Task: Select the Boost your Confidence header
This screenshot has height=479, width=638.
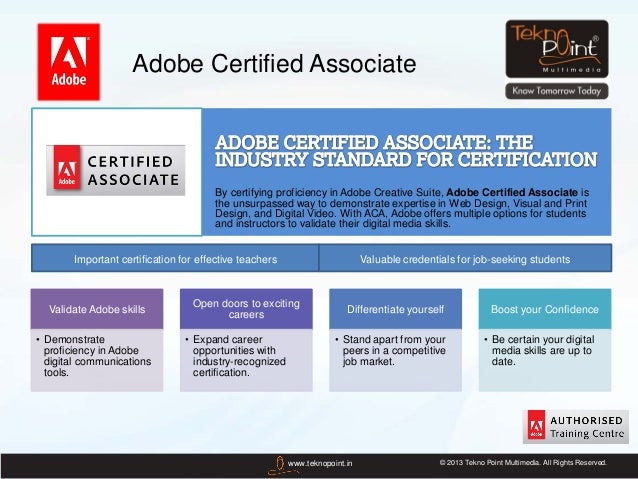Action: (544, 309)
